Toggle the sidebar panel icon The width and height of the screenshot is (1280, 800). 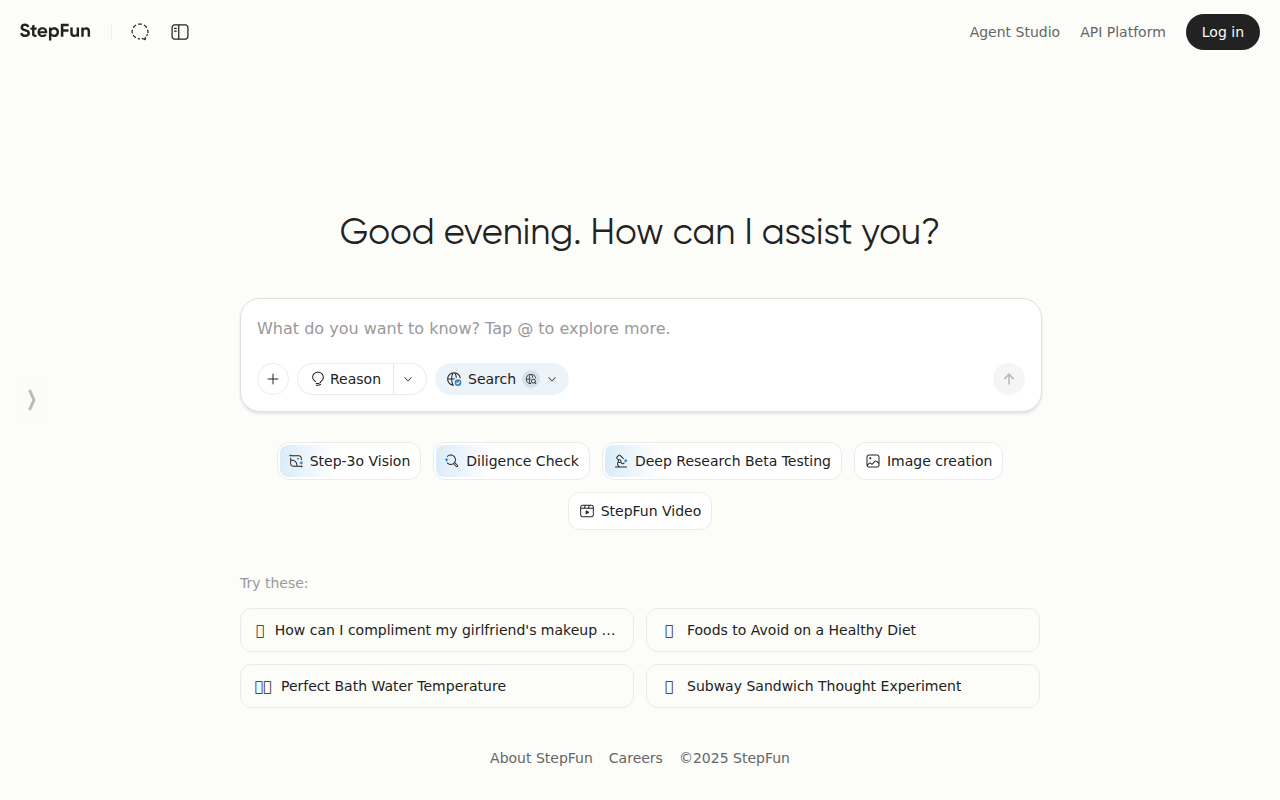click(x=180, y=32)
